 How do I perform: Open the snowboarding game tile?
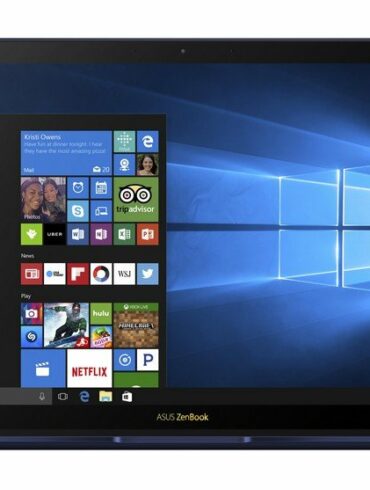pyautogui.click(x=66, y=325)
